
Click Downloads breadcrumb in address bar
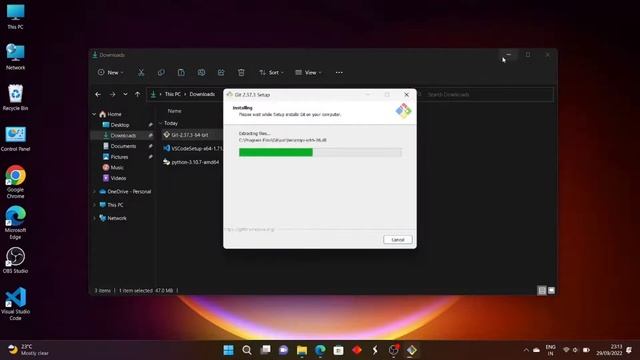(x=202, y=94)
